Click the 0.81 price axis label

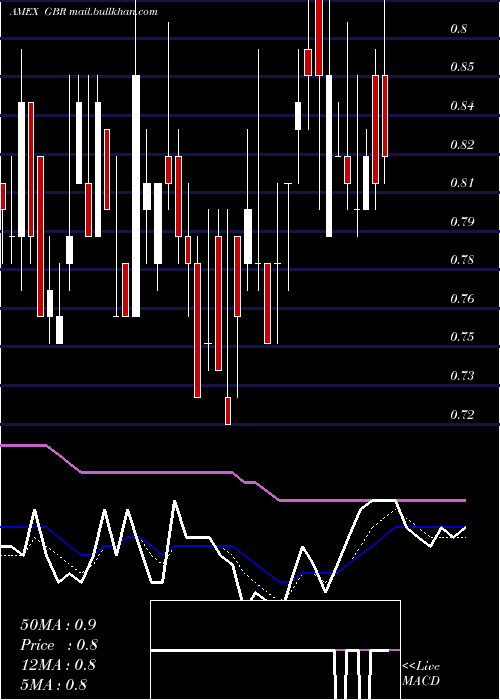pos(462,183)
